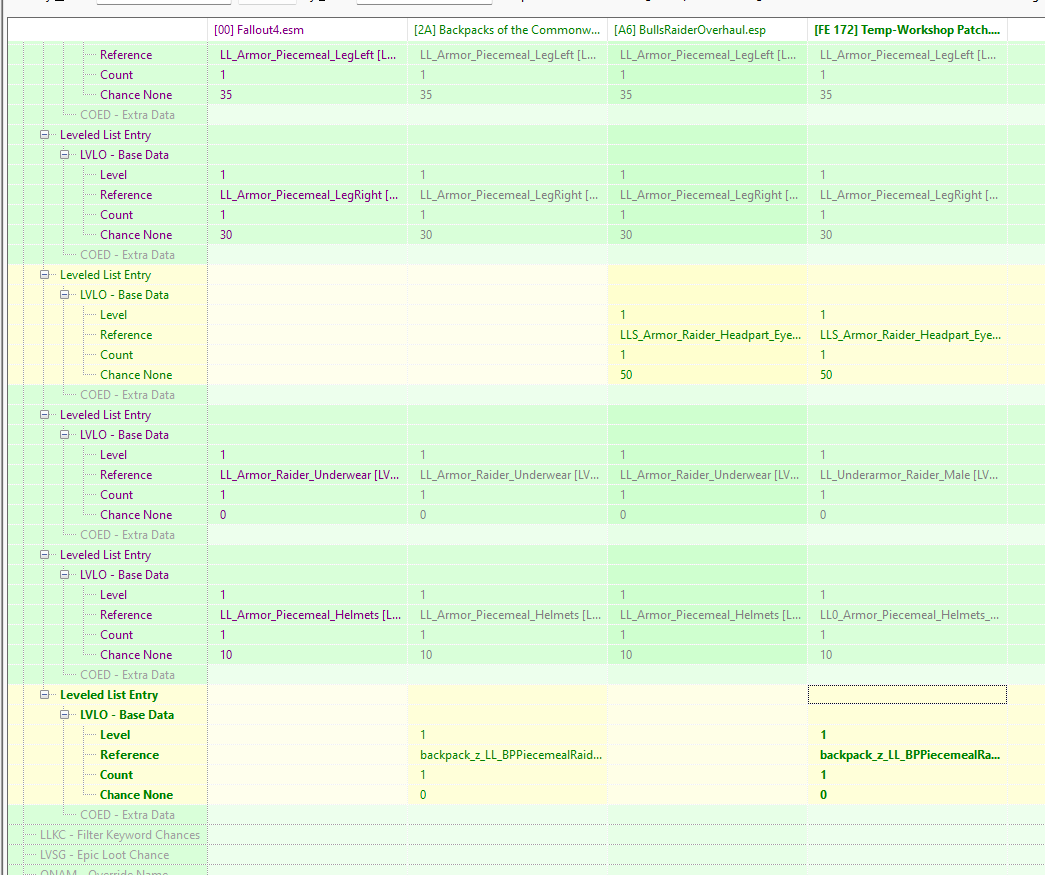This screenshot has height=875, width=1045.
Task: Select the LL_Underarmor_Raider_Male reference cell
Action: [x=908, y=474]
